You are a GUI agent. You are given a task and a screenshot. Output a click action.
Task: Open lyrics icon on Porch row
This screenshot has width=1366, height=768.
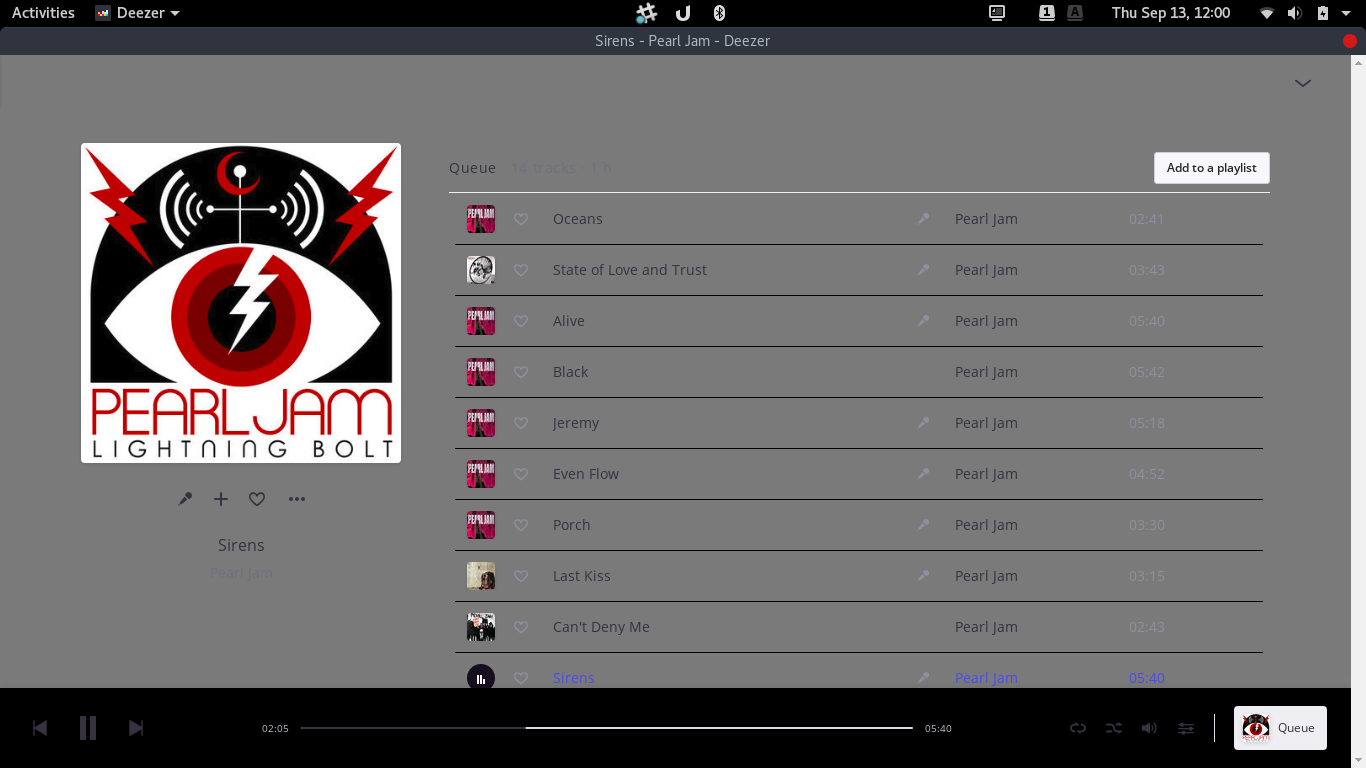924,525
